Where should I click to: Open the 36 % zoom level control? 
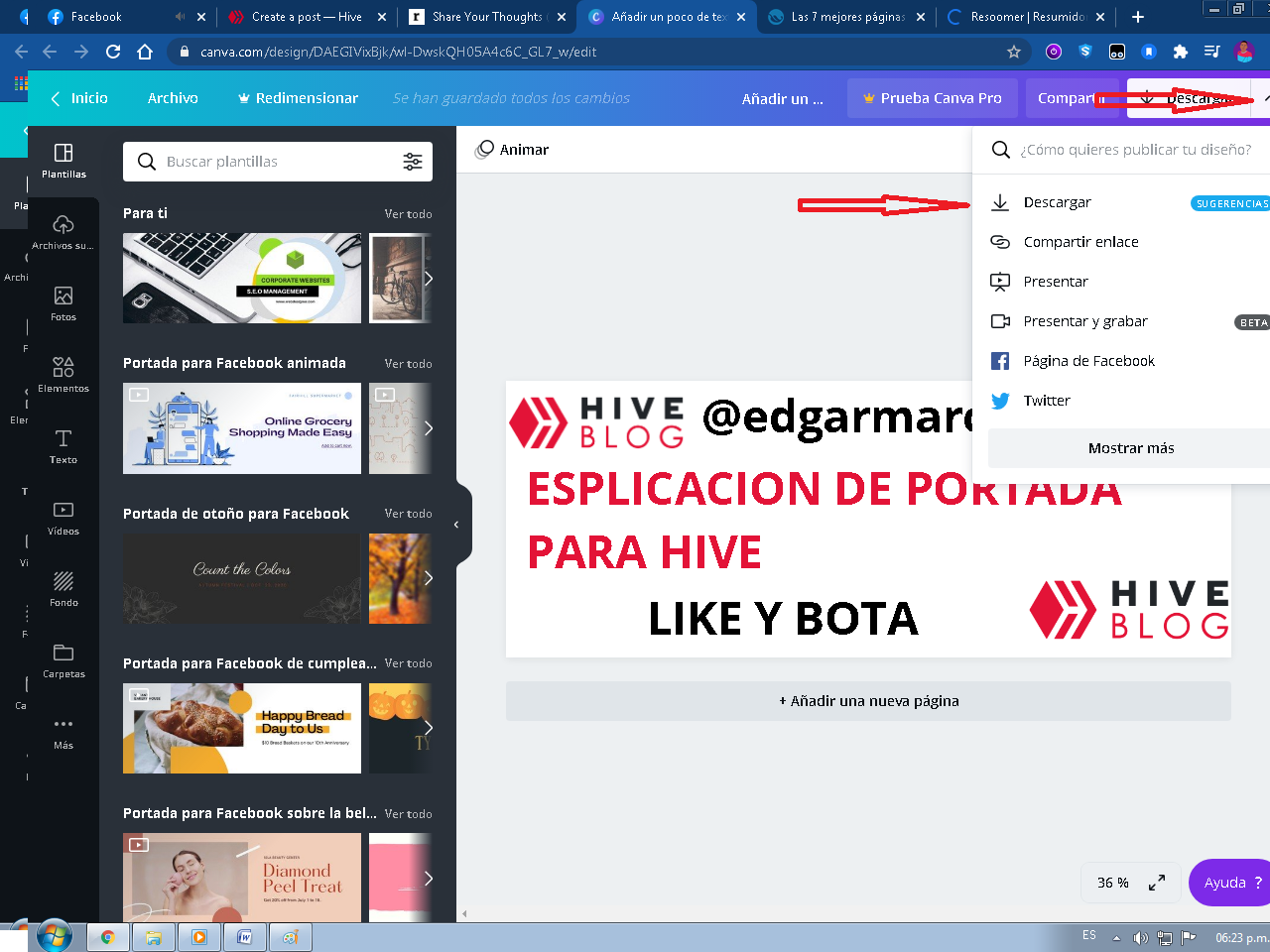1112,883
